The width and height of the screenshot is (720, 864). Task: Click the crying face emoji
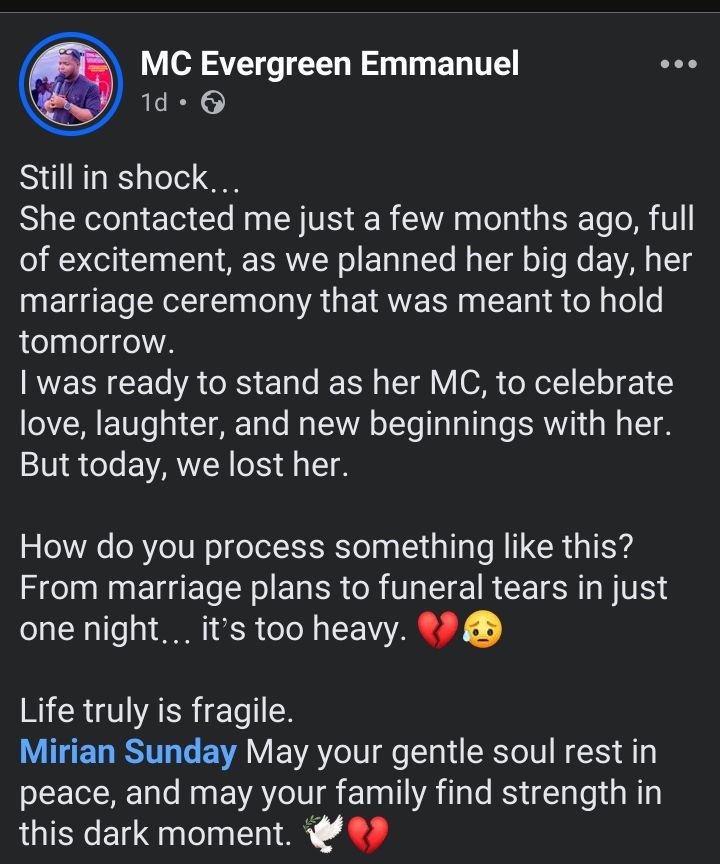click(x=480, y=630)
